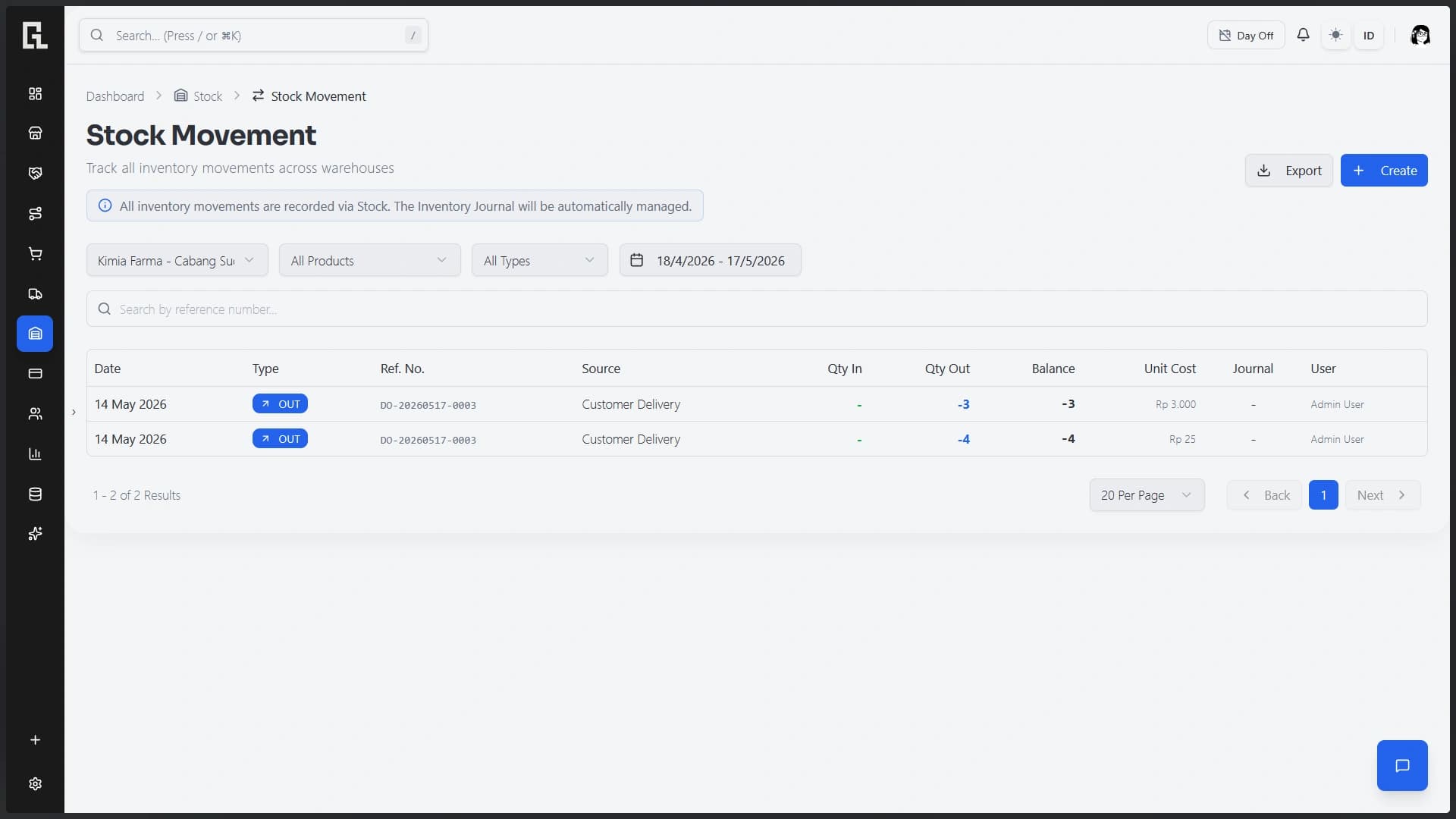Open the database icon in sidebar
Screen dimensions: 1456x819
tap(35, 494)
